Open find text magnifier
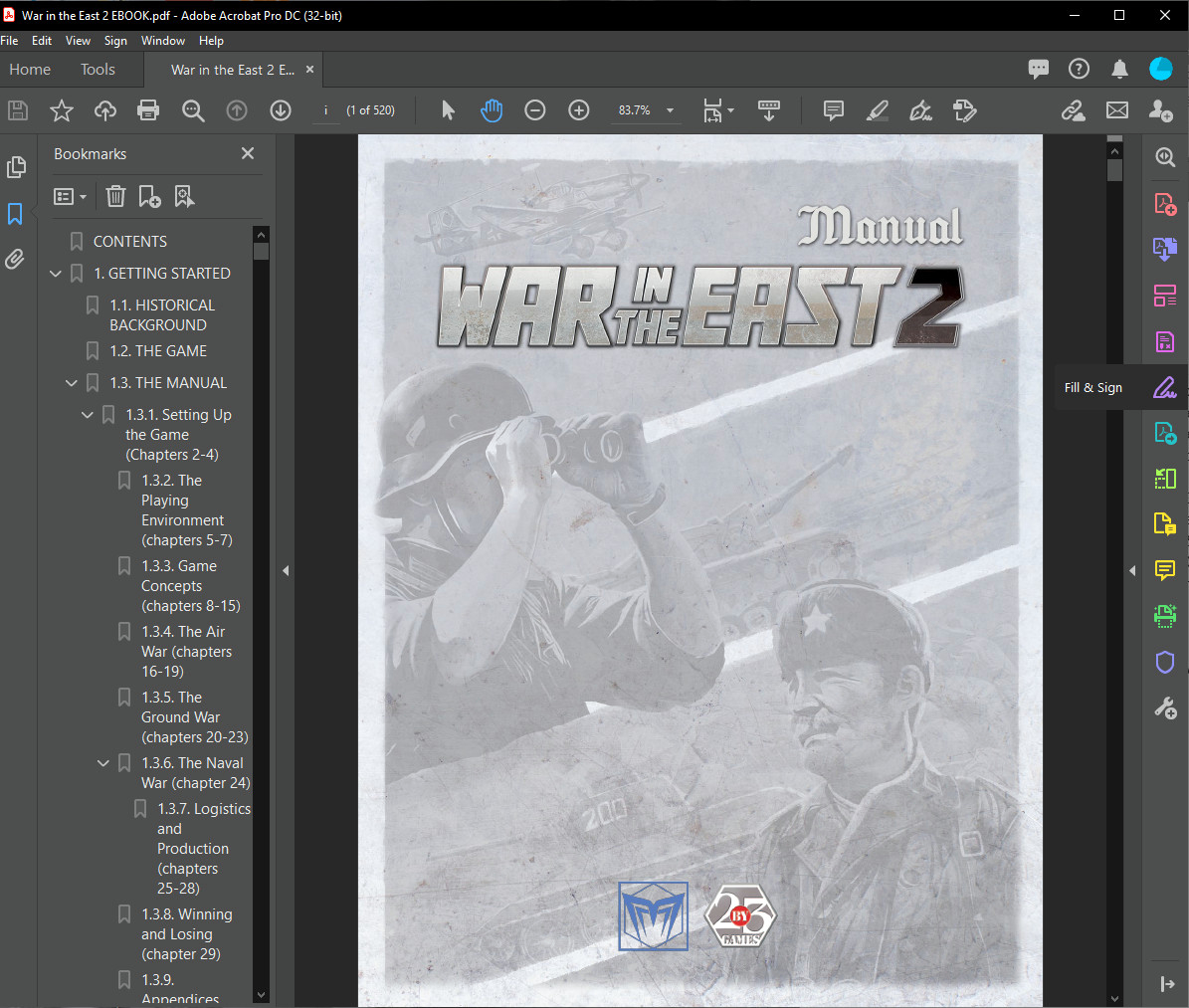 [193, 110]
